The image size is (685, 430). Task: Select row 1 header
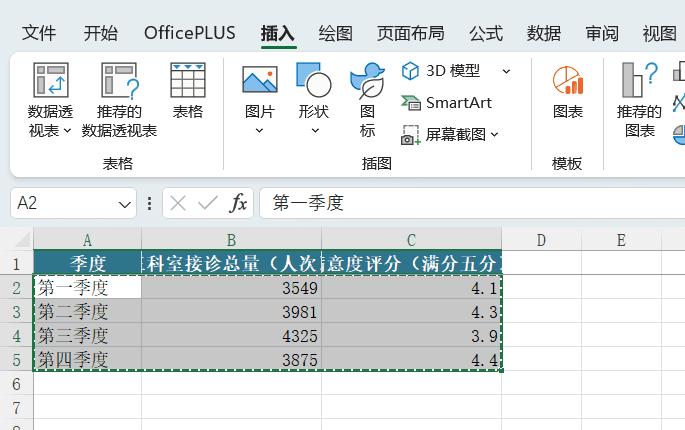coord(17,264)
